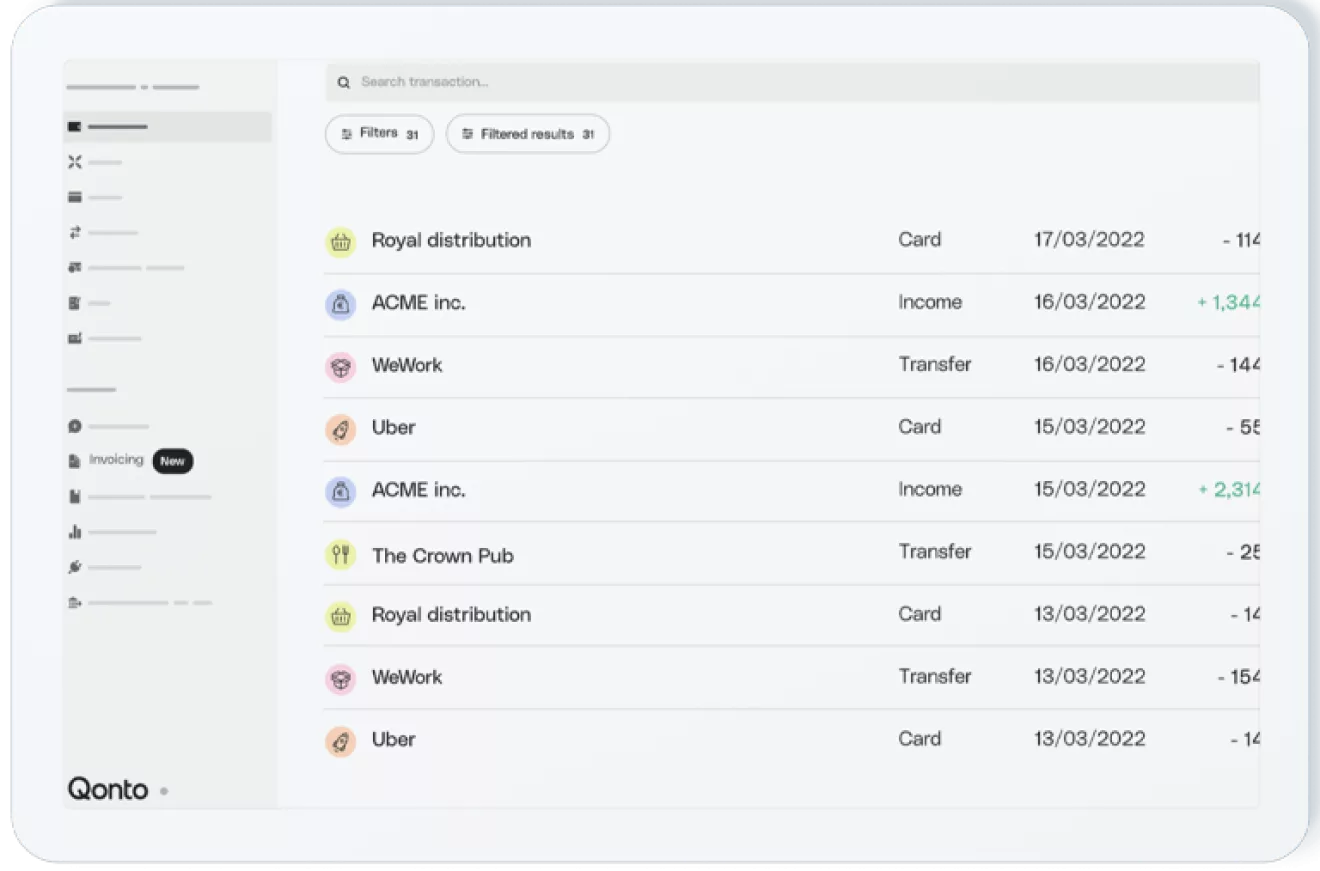
Task: Click the box icon for WeWork 16/03
Action: coord(341,366)
